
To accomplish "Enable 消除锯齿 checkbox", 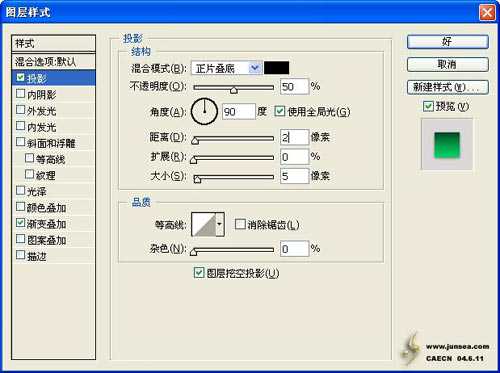I will 240,224.
